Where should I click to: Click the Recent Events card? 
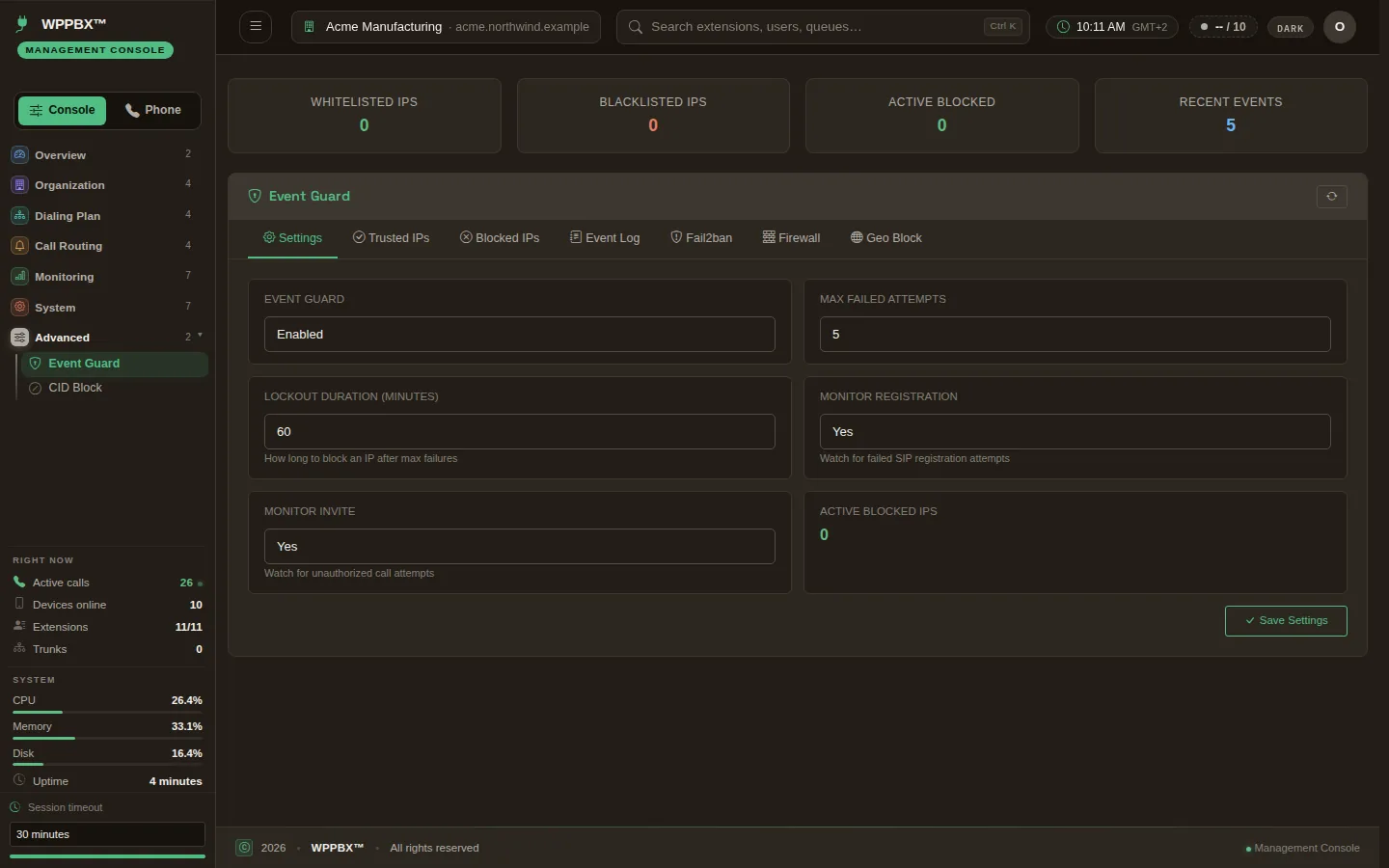1231,116
